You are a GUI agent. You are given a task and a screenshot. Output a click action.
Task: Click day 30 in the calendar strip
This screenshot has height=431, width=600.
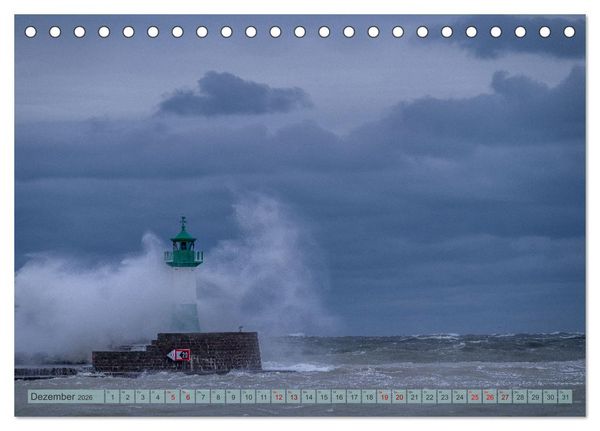point(551,397)
